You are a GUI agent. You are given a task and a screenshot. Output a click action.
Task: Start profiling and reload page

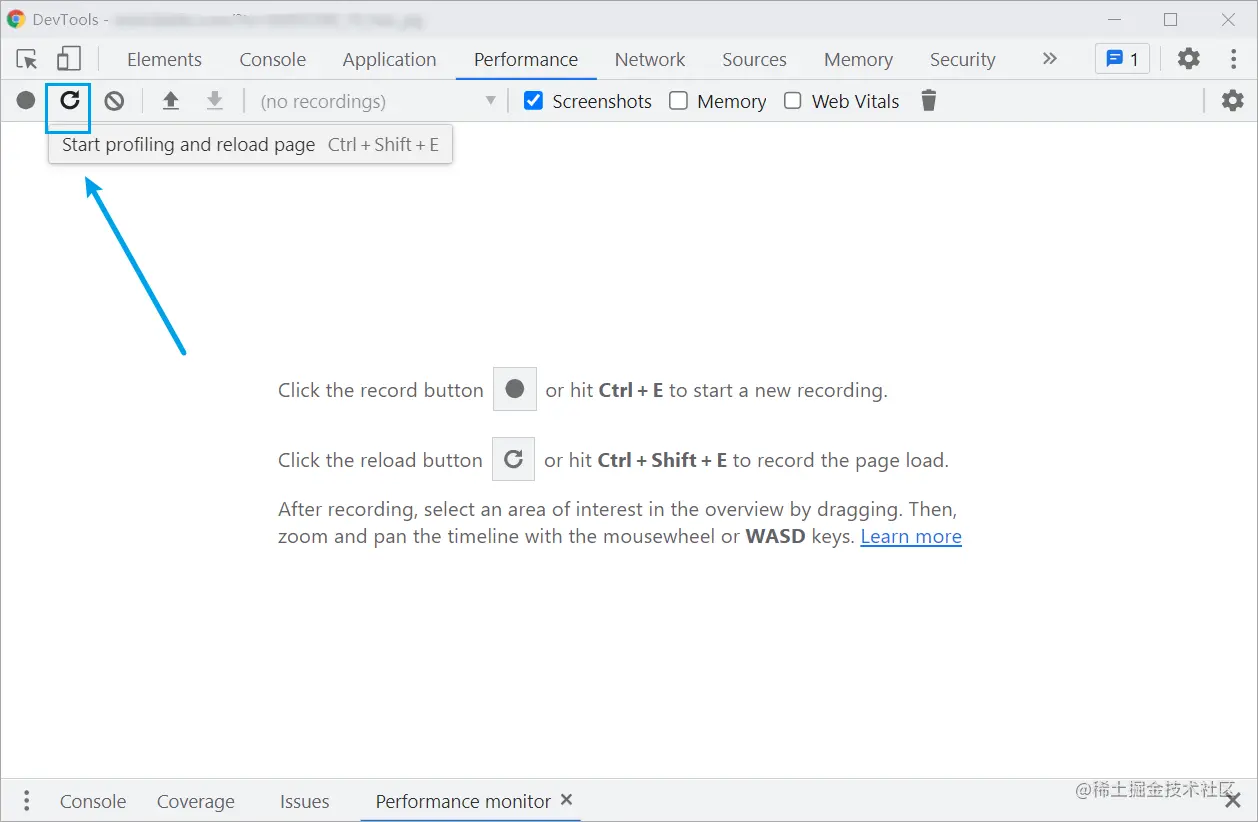[x=69, y=100]
